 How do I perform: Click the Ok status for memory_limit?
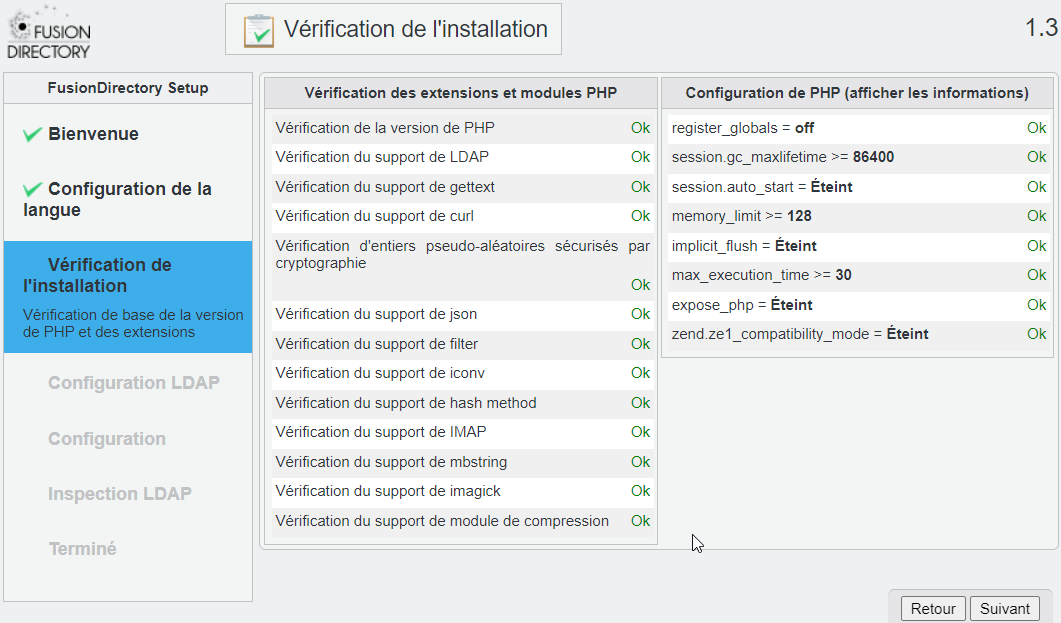point(1037,216)
